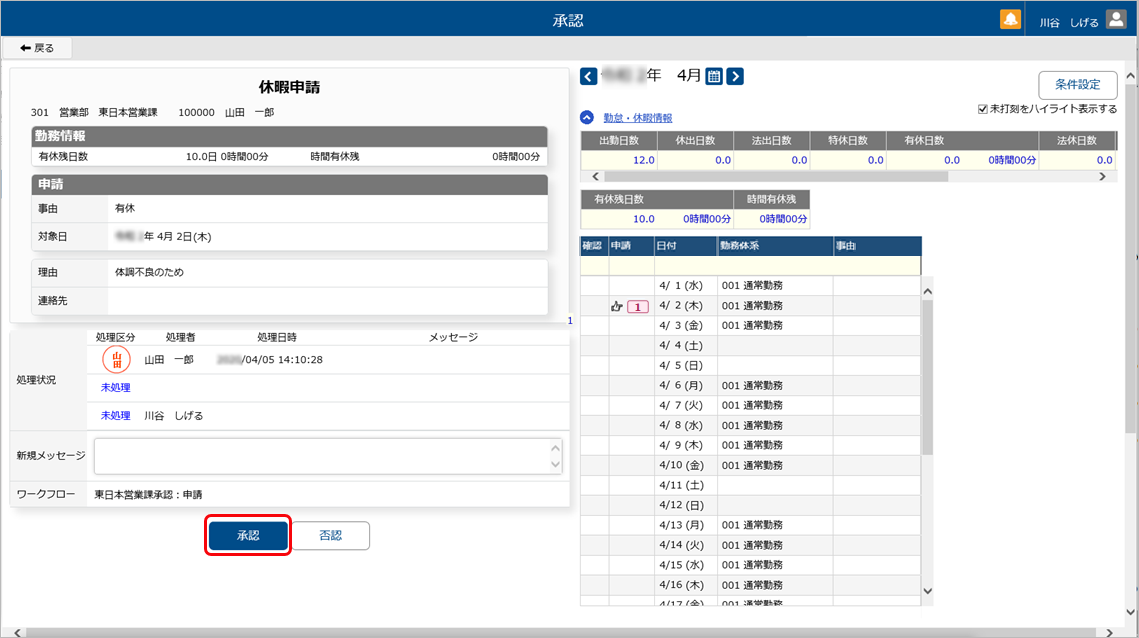Select the 4/ 6 (月) row

[x=750, y=385]
